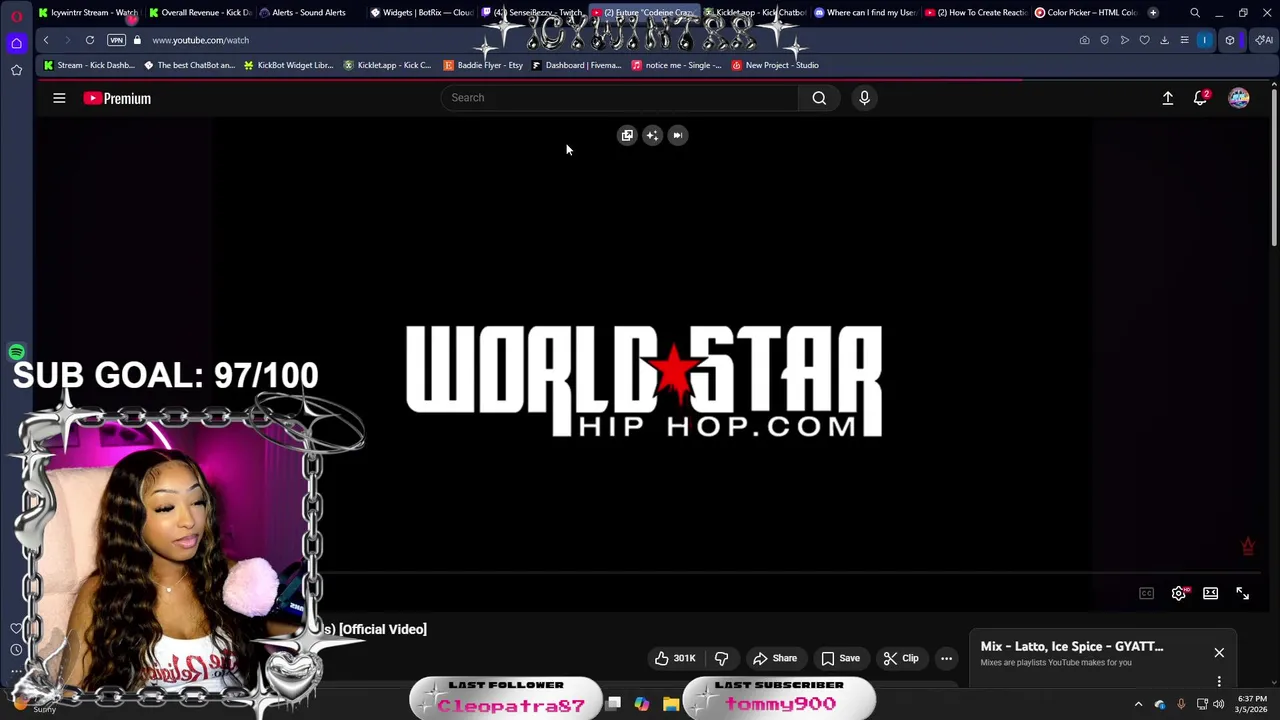Save the video to a playlist
This screenshot has height=720, width=1280.
(840, 658)
